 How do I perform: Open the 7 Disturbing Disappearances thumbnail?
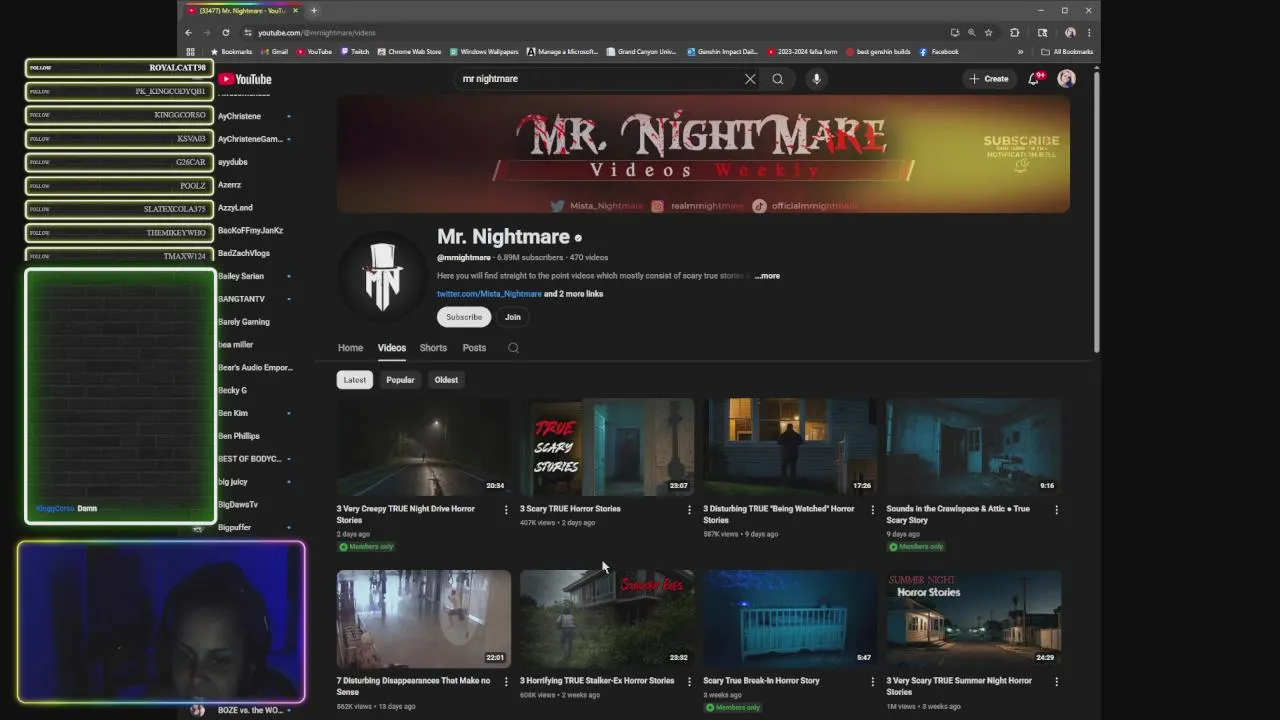pos(423,619)
